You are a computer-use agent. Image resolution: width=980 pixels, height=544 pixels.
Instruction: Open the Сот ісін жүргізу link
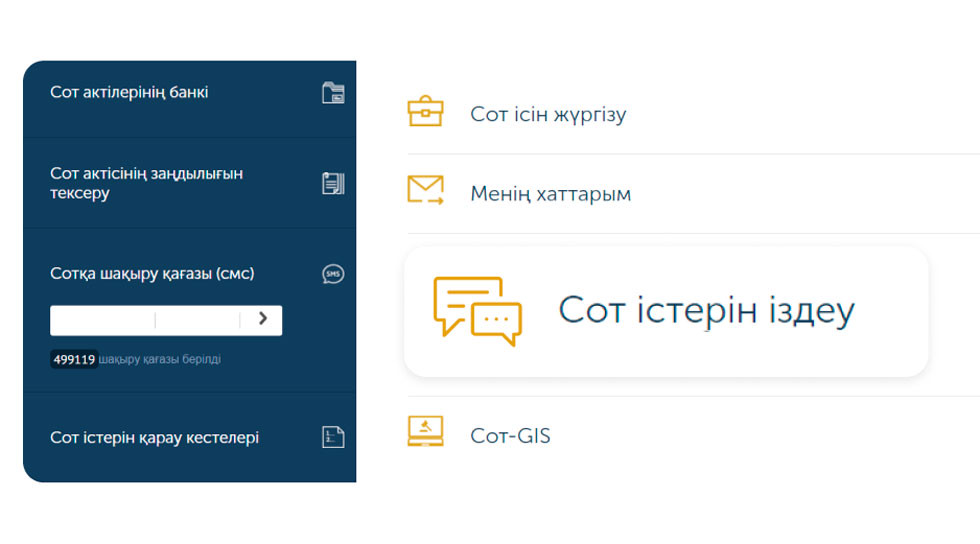pyautogui.click(x=548, y=114)
